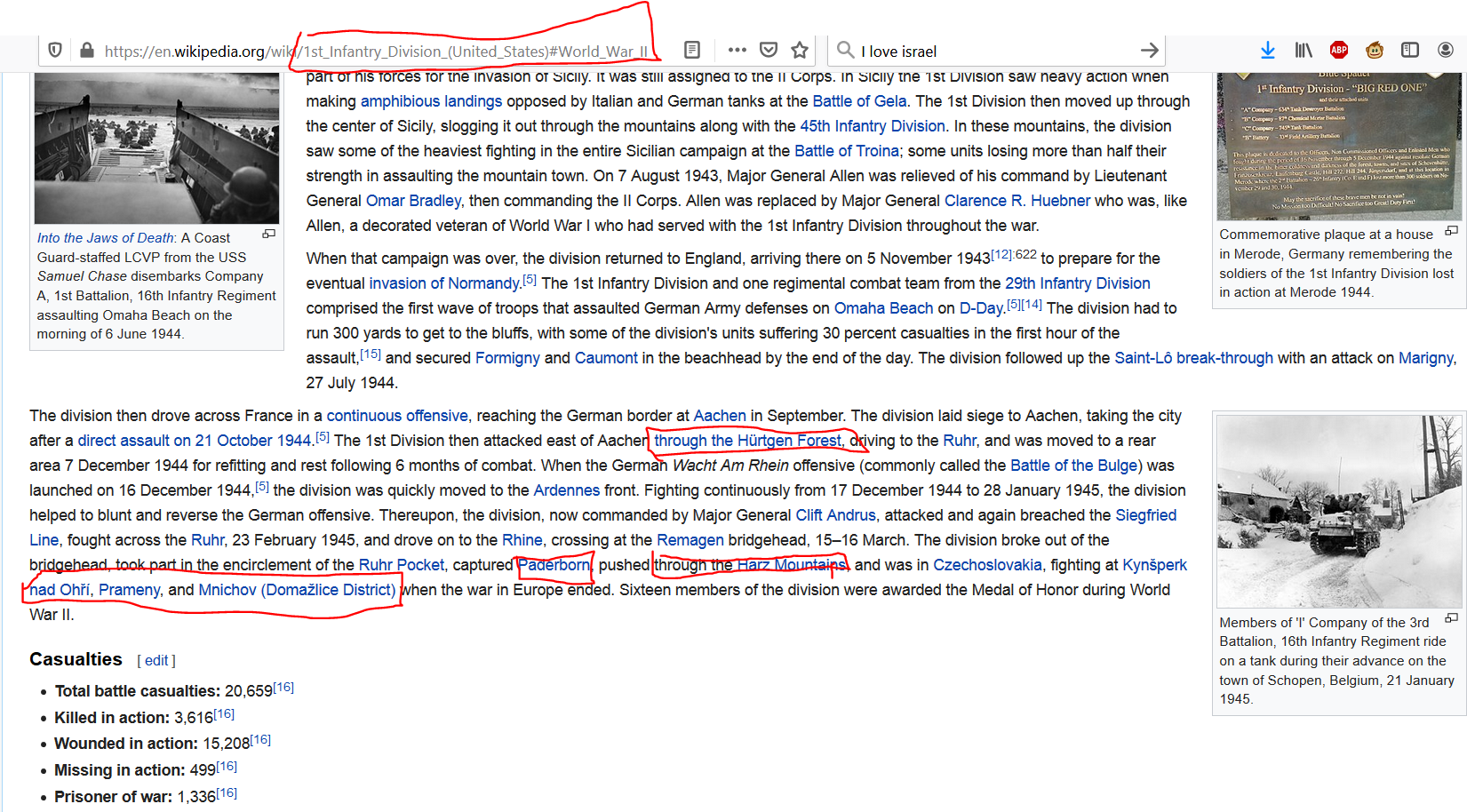Open the 'Ruhr Pocket' link
This screenshot has width=1467, height=812.
click(x=401, y=565)
